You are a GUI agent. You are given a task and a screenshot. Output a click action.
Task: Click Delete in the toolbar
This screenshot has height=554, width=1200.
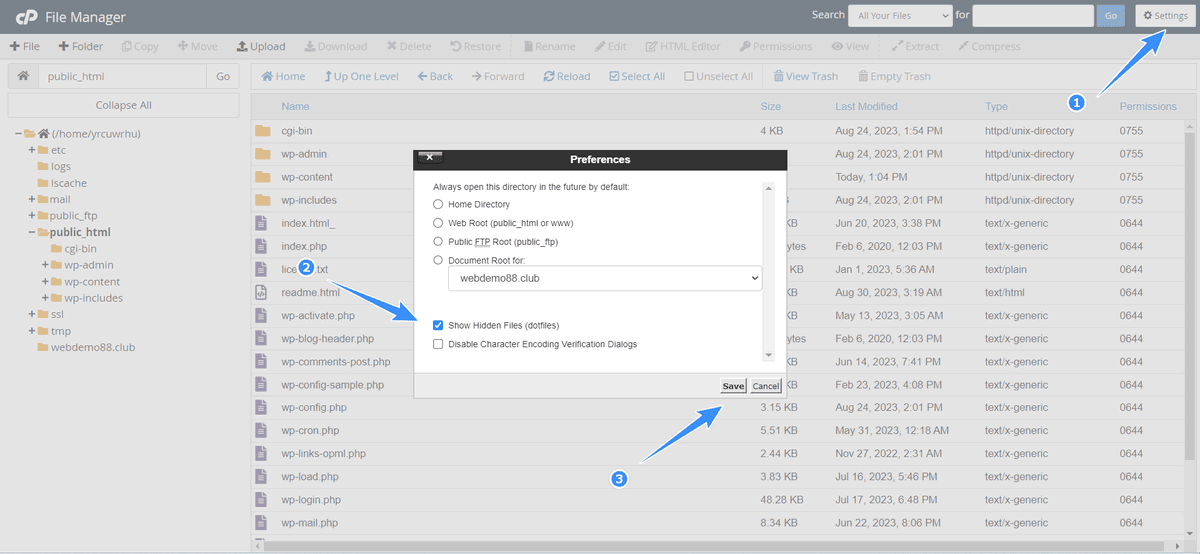click(x=409, y=46)
